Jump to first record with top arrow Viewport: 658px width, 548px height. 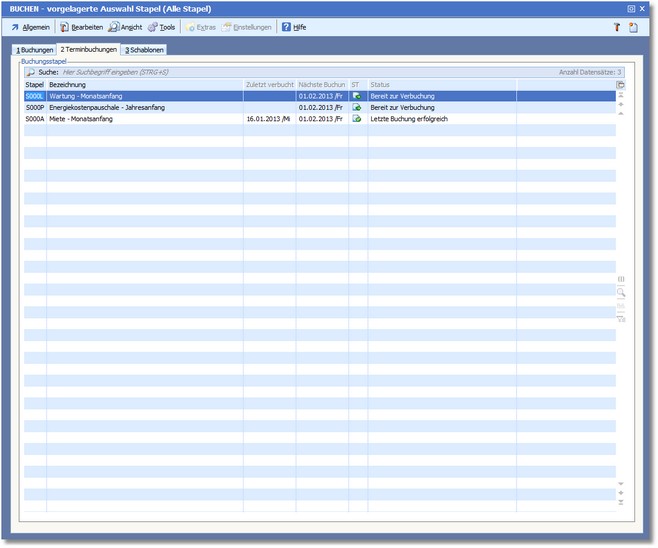(x=621, y=95)
